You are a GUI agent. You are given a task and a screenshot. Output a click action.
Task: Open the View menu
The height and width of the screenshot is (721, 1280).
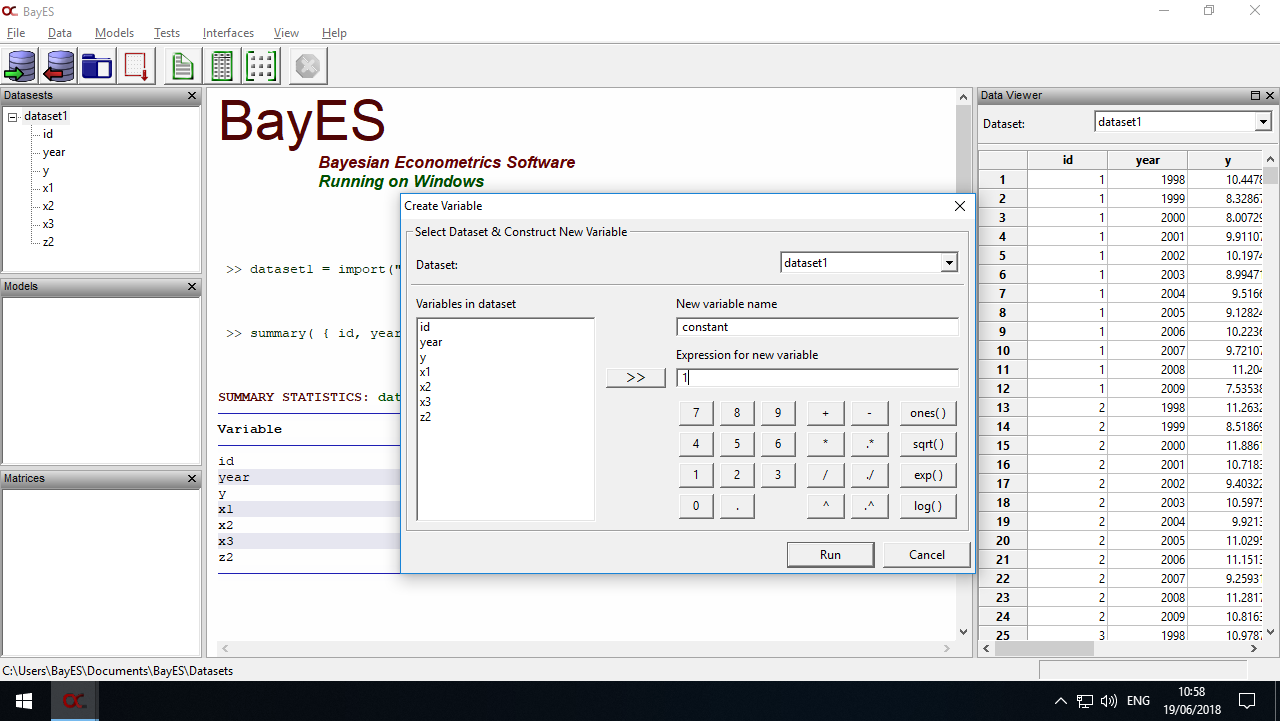(286, 33)
